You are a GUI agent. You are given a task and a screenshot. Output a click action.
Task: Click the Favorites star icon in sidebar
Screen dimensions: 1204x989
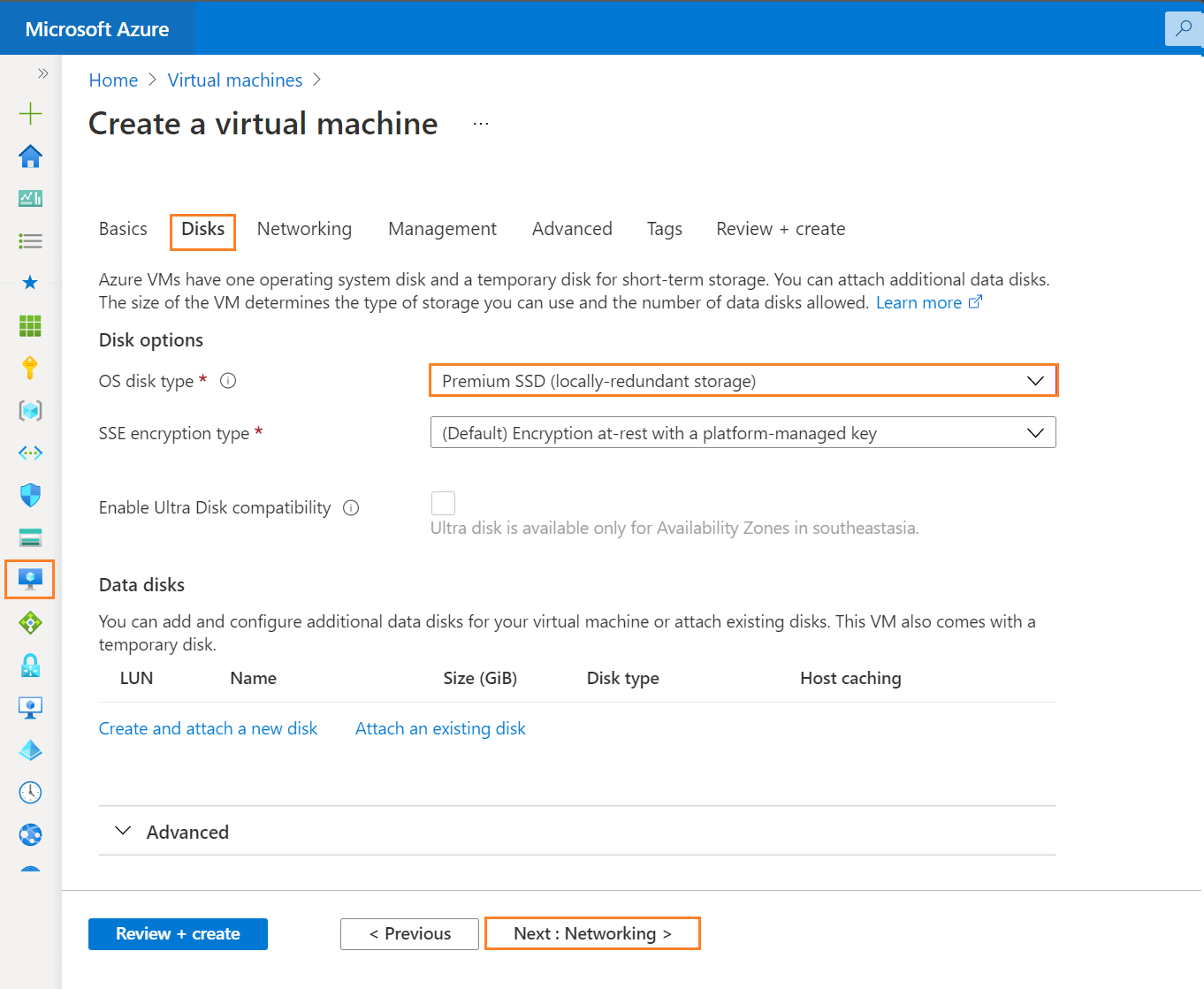point(30,283)
